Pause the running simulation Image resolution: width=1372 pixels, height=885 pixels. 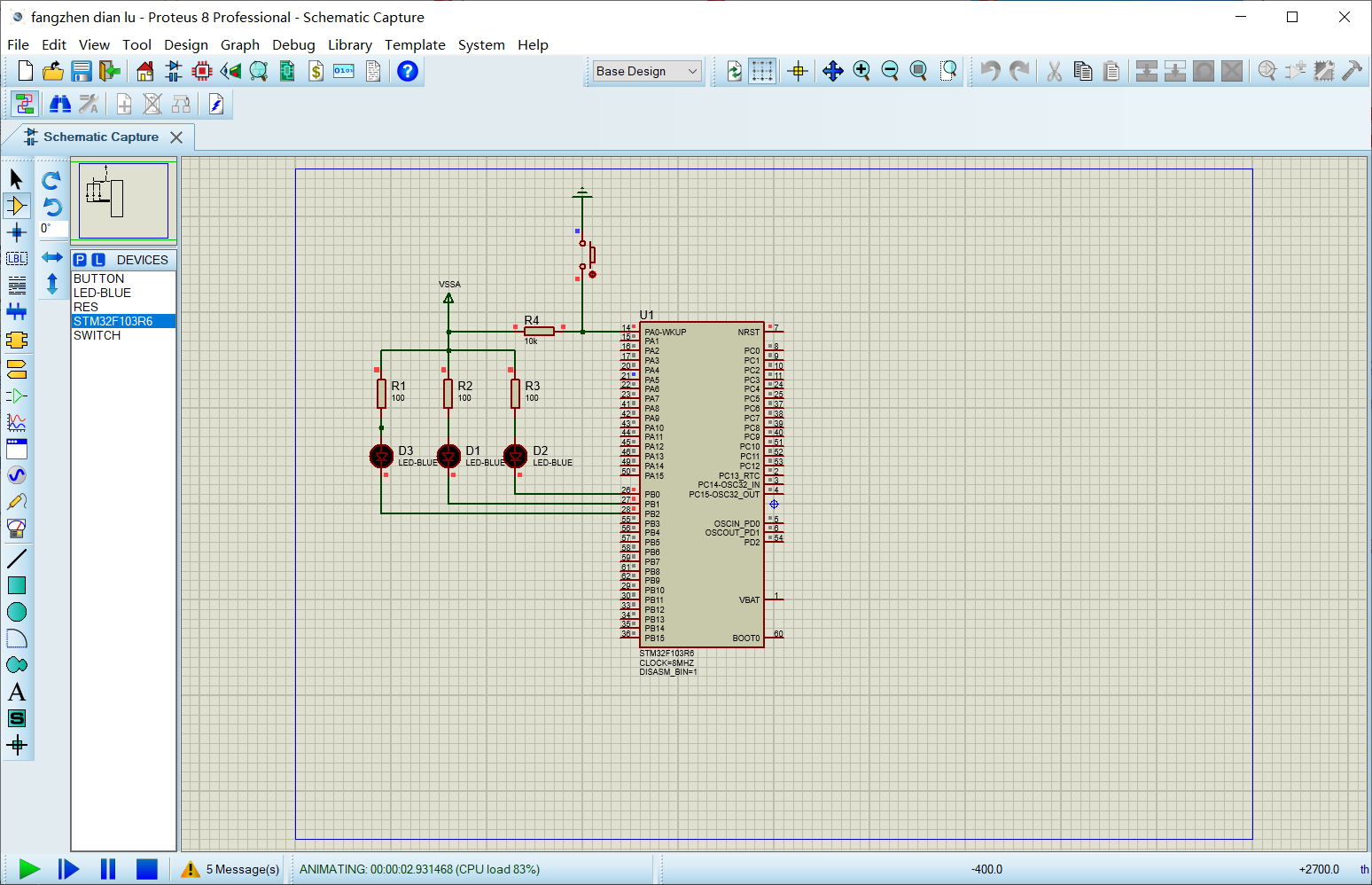[x=108, y=869]
